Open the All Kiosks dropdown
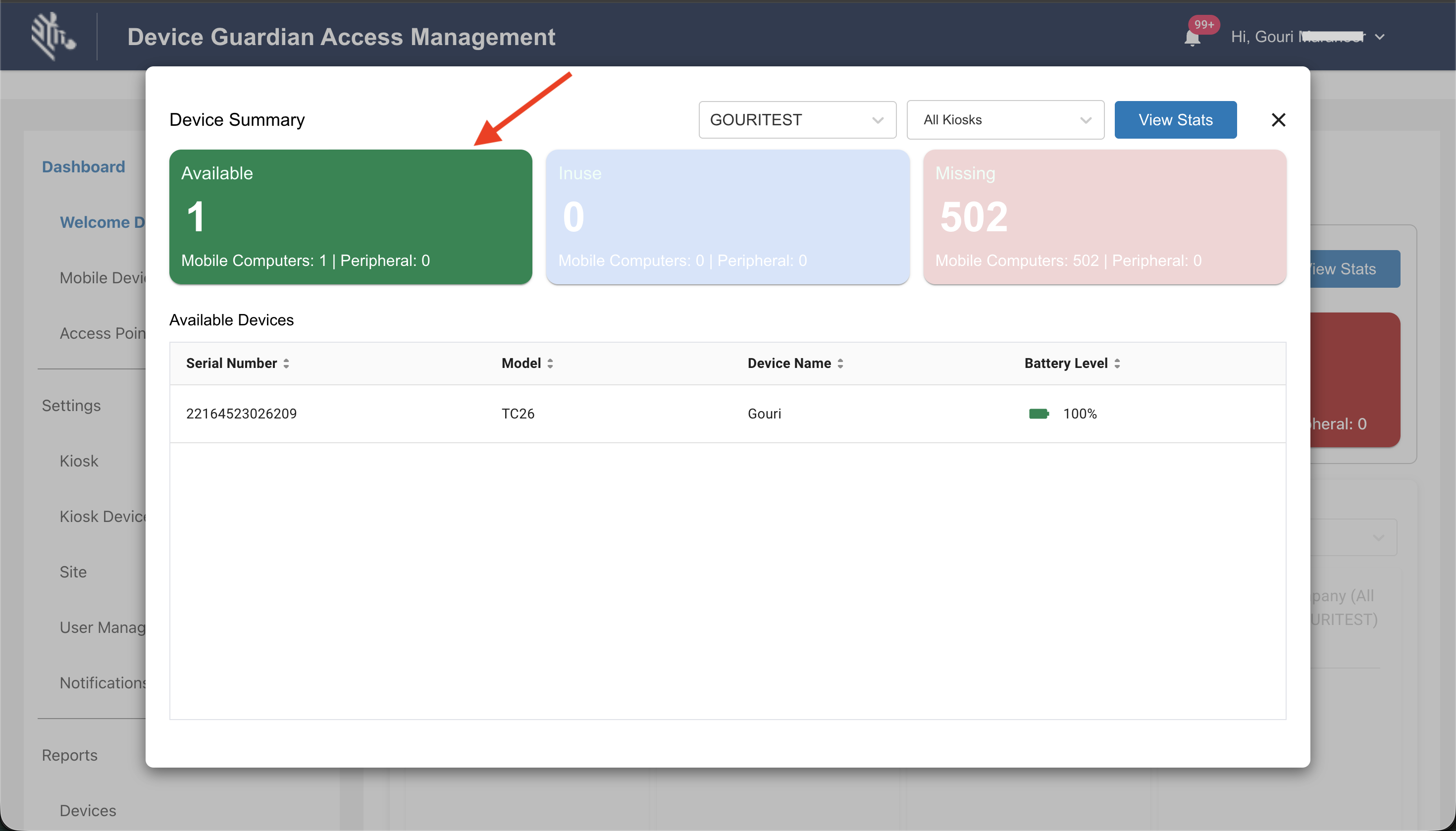The width and height of the screenshot is (1456, 831). pyautogui.click(x=1004, y=120)
